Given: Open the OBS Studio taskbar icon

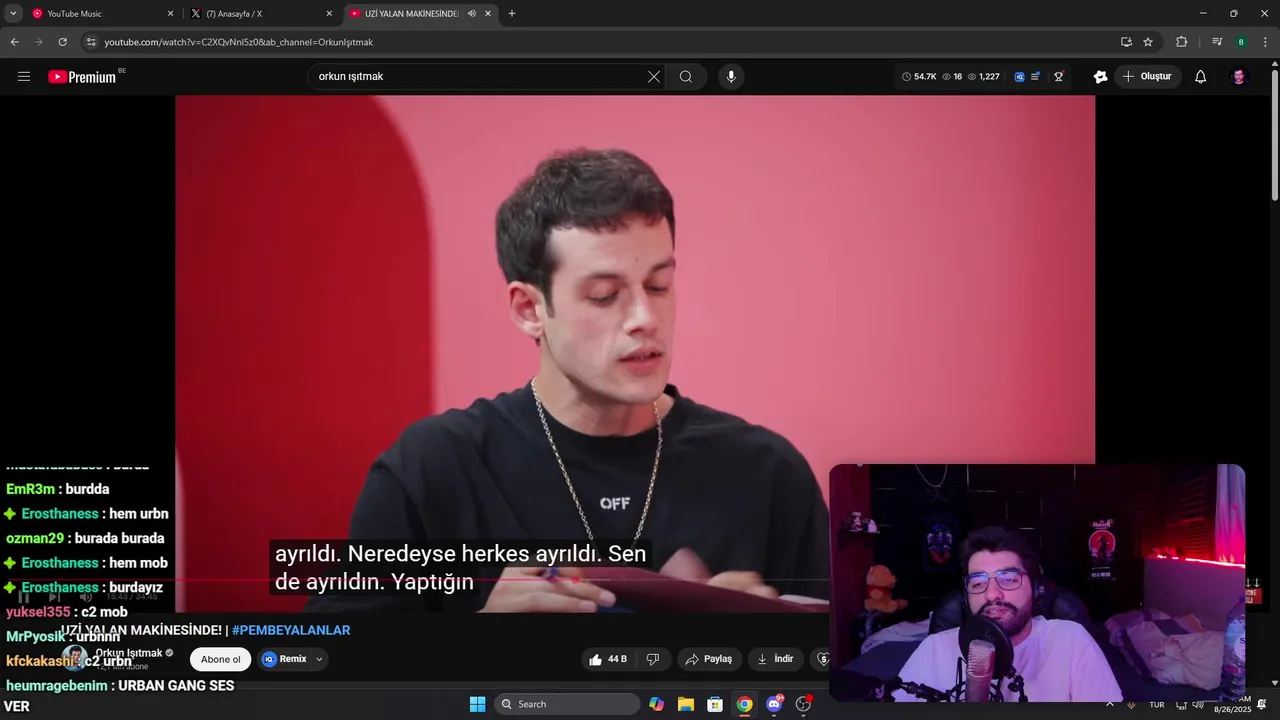Looking at the screenshot, I should [803, 704].
